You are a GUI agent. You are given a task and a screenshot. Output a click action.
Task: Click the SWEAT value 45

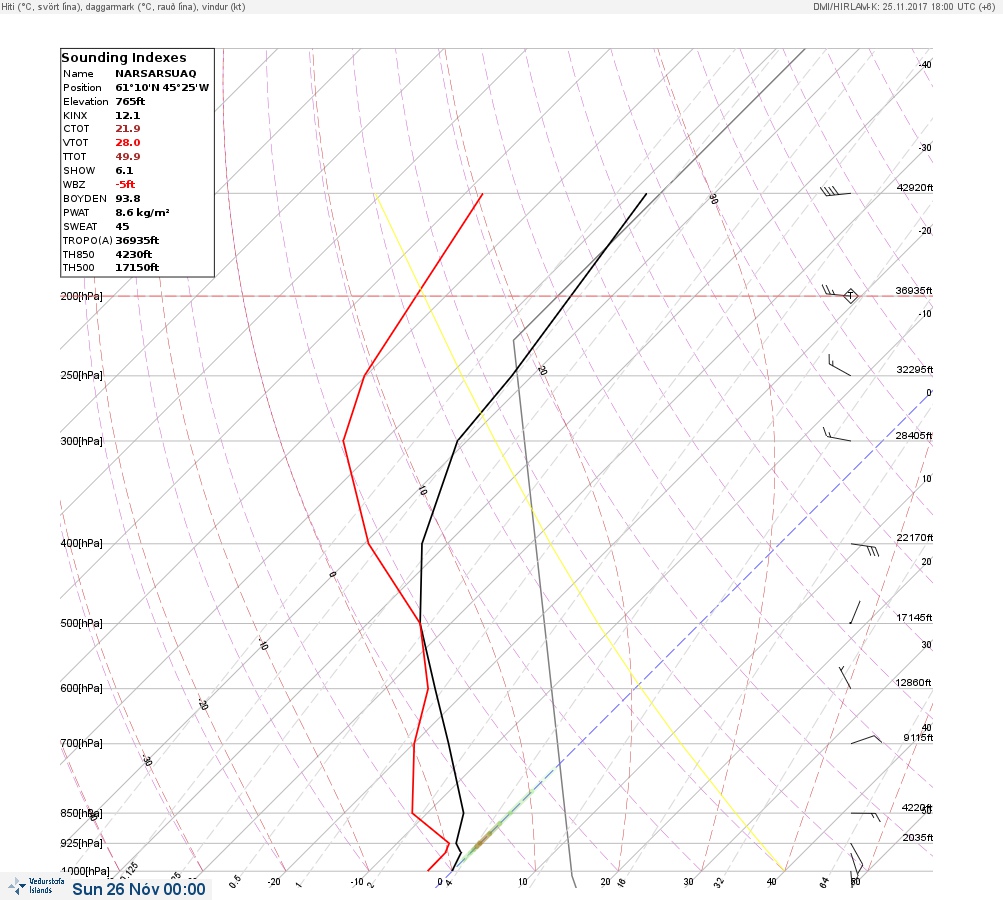(x=122, y=226)
